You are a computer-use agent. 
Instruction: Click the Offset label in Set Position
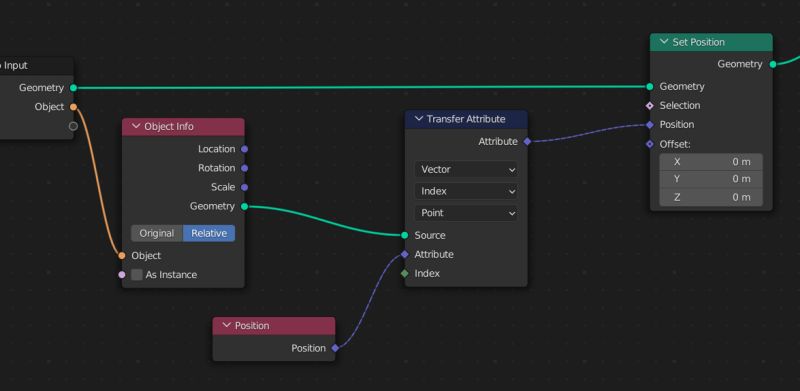[x=675, y=144]
